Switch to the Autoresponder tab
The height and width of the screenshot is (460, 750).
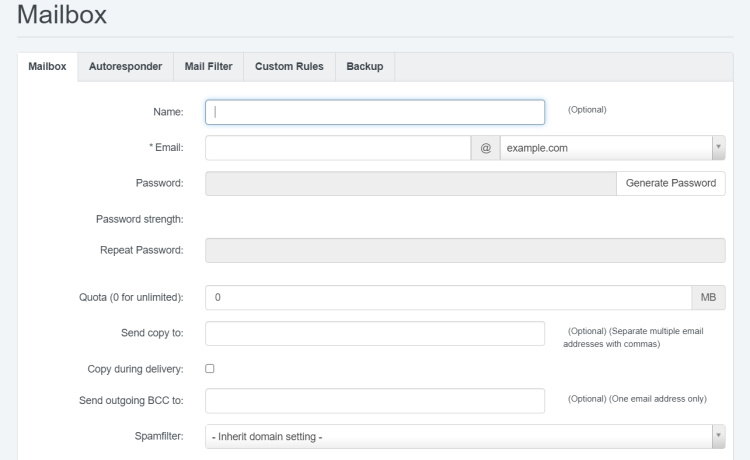125,66
